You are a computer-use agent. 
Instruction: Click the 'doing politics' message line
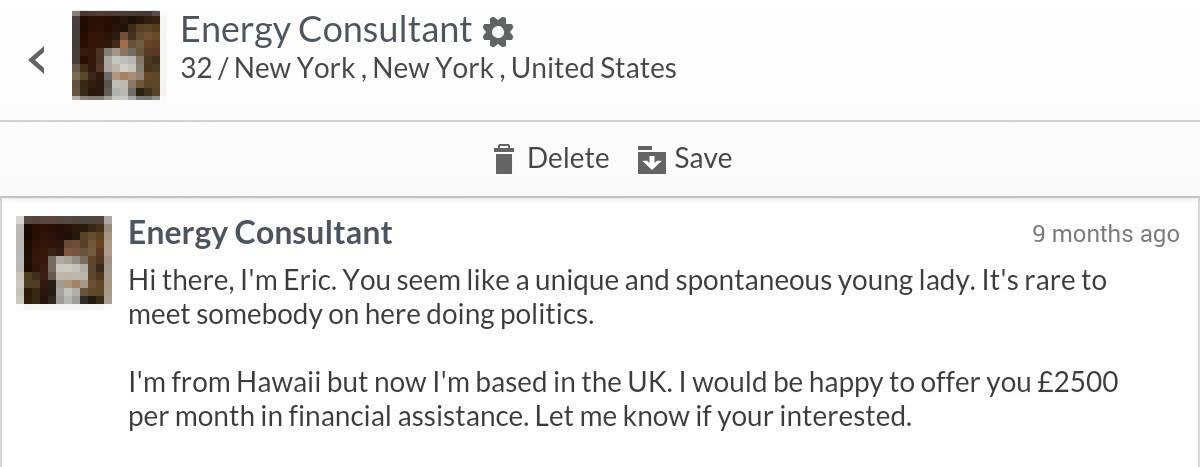[361, 315]
